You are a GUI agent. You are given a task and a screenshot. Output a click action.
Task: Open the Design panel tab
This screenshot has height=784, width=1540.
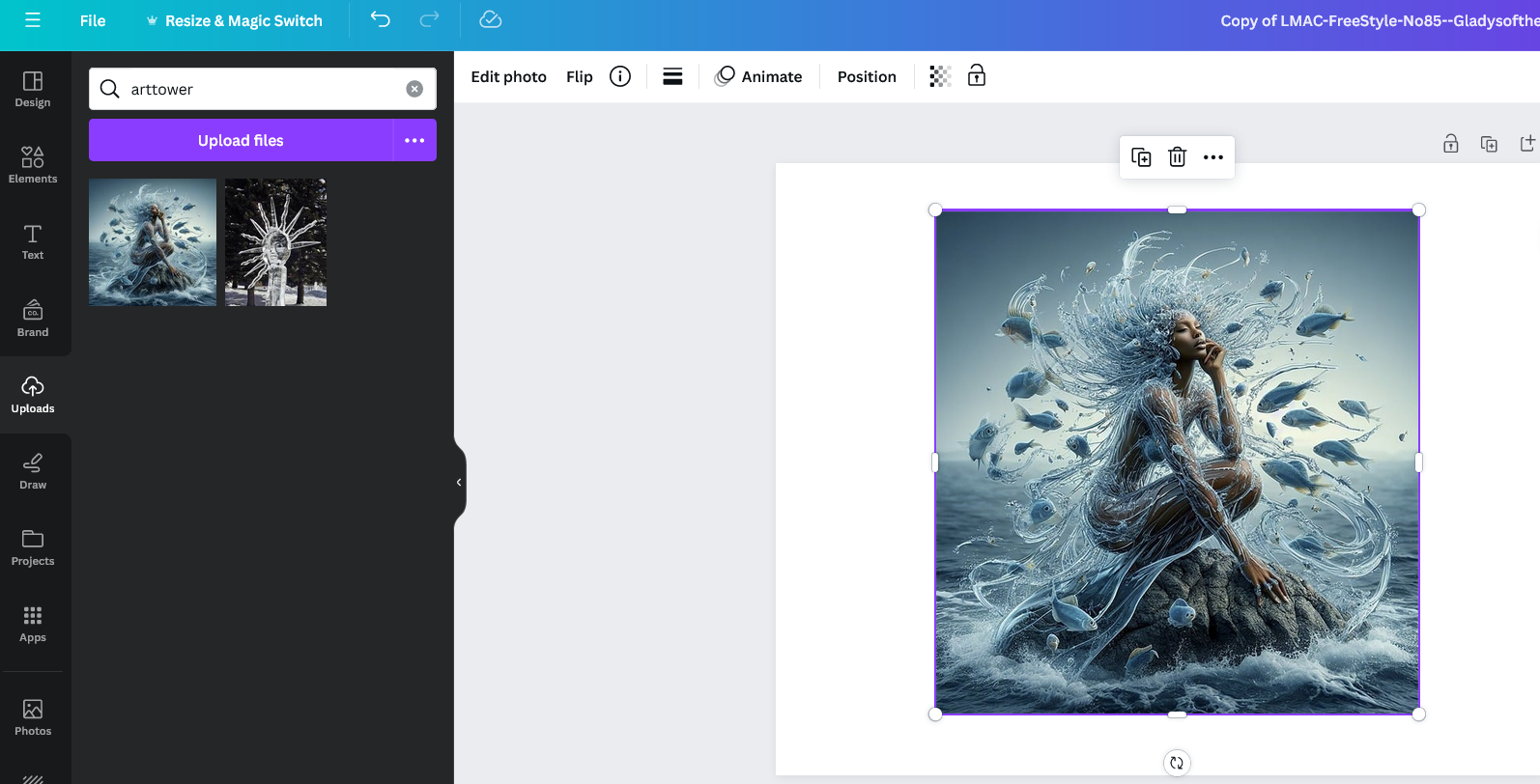pyautogui.click(x=33, y=89)
